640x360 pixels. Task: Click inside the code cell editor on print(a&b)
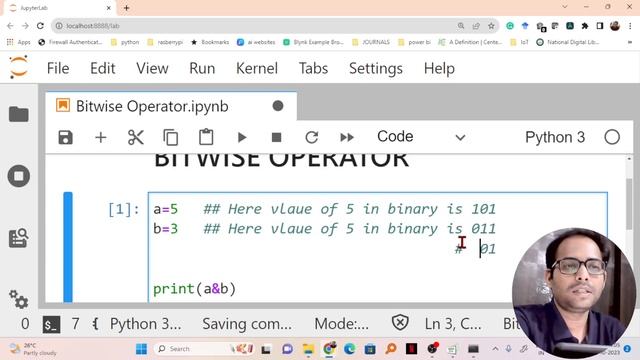(194, 289)
